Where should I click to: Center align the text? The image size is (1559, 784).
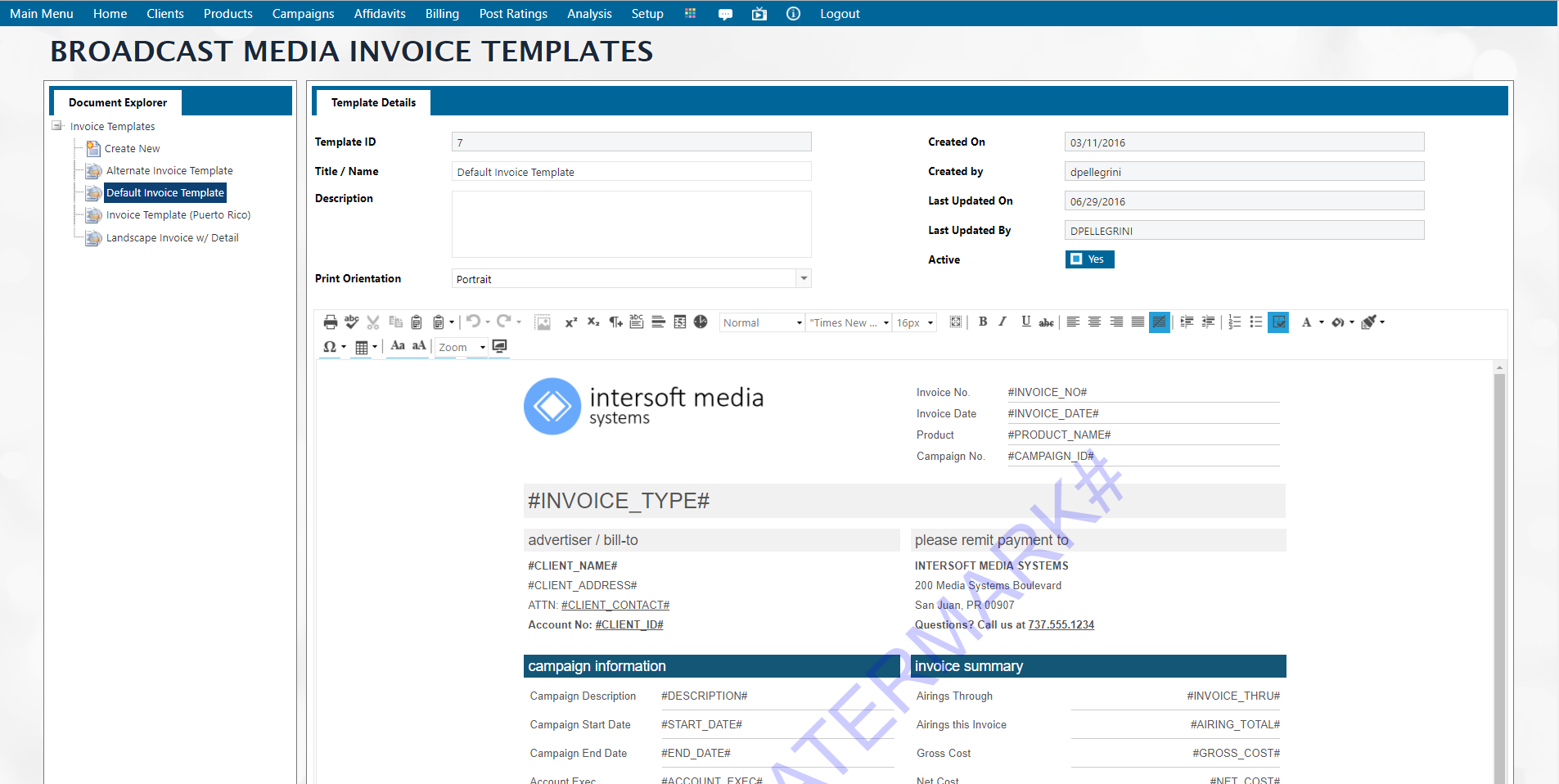pyautogui.click(x=1094, y=322)
